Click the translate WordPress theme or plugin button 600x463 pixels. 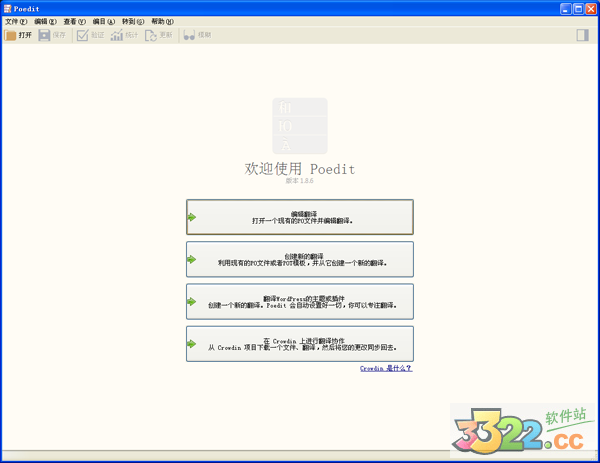[300, 302]
